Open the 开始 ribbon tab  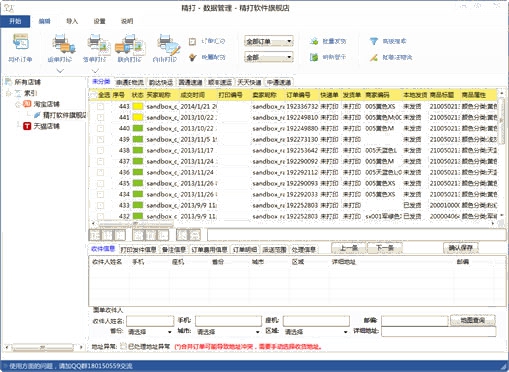[x=15, y=21]
